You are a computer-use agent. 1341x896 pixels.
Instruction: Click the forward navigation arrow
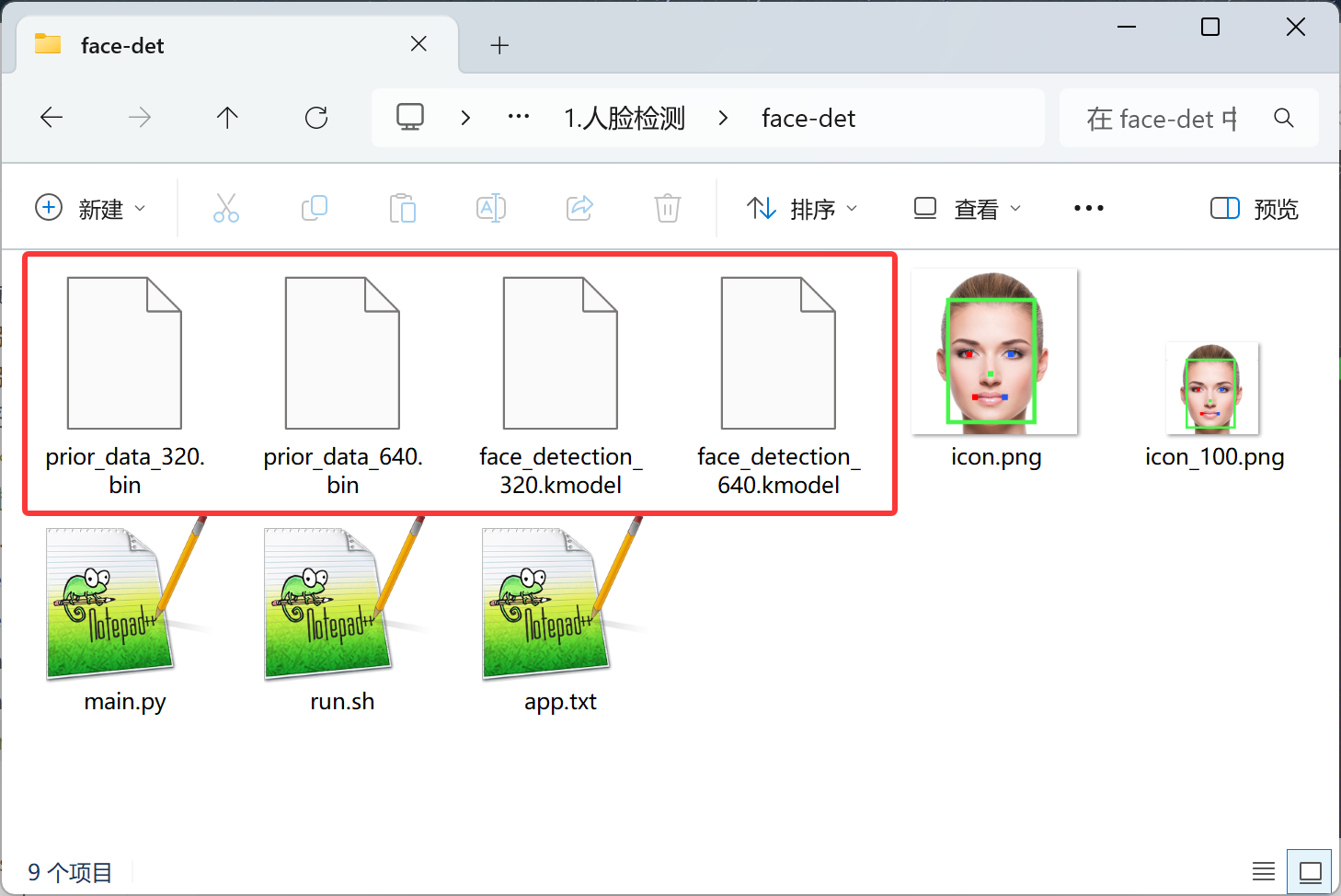(x=140, y=118)
